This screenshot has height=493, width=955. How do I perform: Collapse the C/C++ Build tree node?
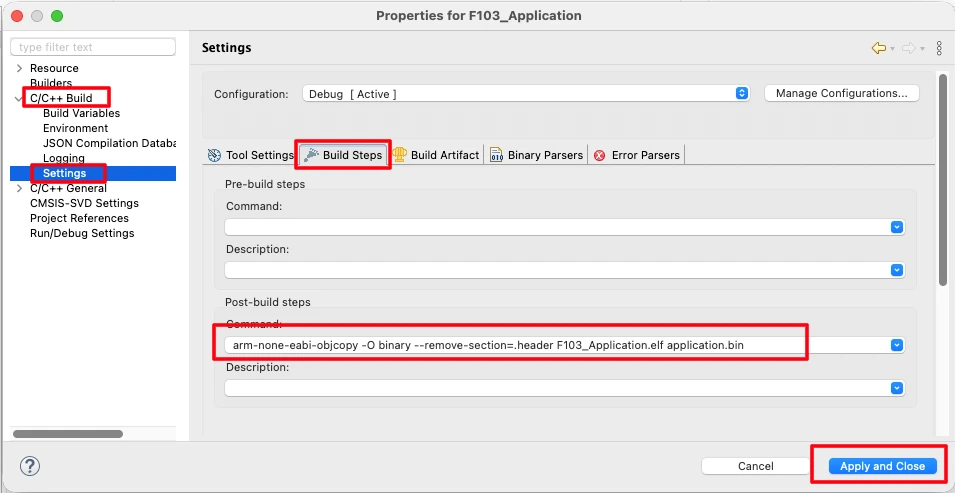(x=20, y=98)
